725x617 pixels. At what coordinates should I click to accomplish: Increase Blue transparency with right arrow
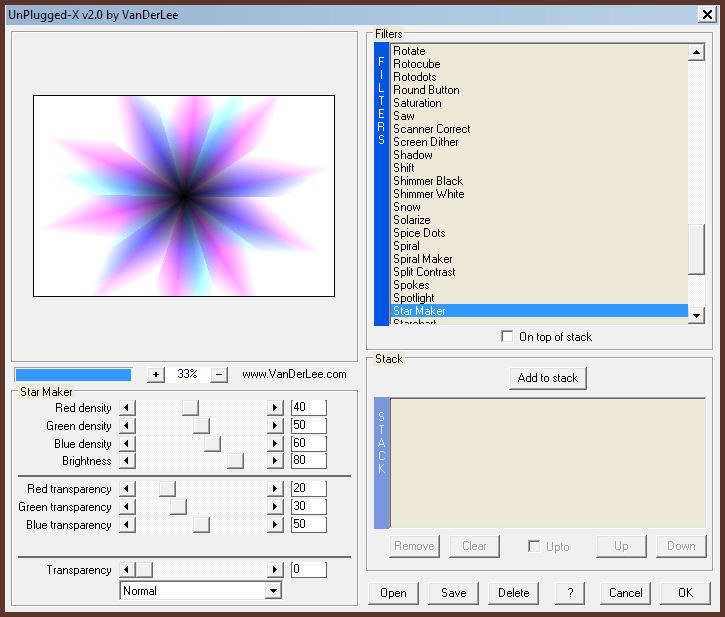275,524
